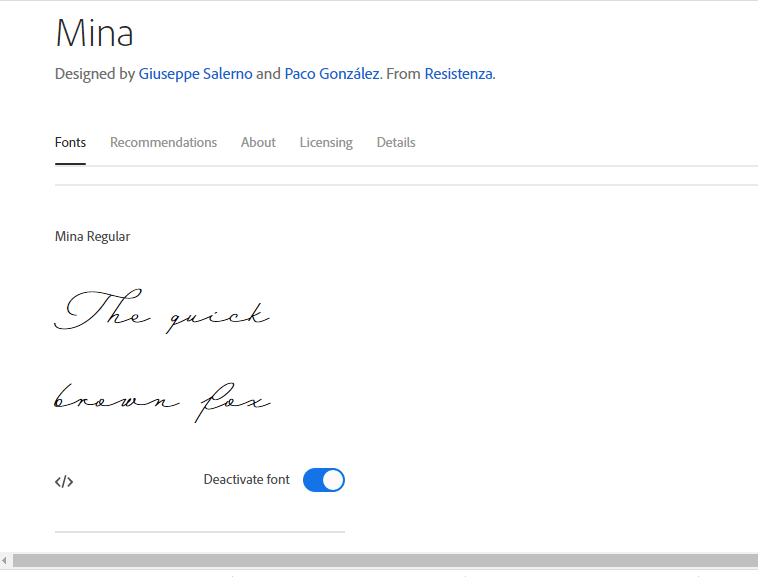758x577 pixels.
Task: Visit Paco González designer page
Action: pyautogui.click(x=331, y=74)
